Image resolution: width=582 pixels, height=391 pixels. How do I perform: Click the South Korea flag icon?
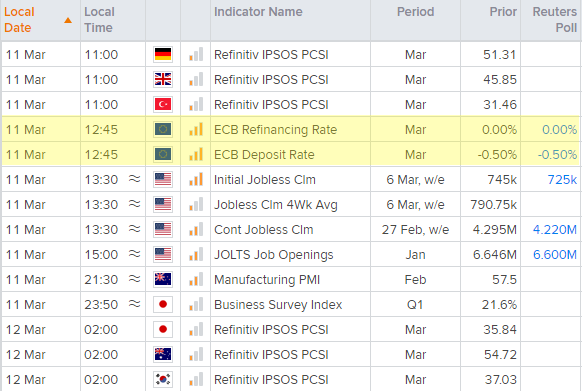(163, 379)
